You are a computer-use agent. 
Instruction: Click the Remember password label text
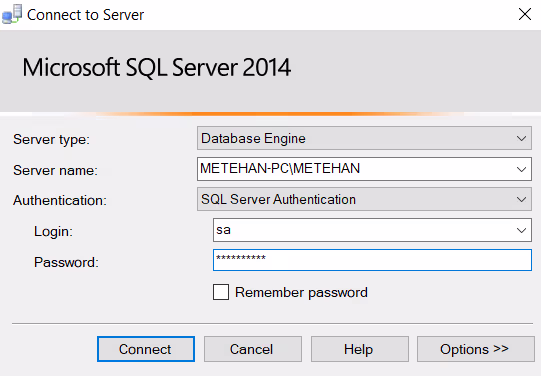[301, 293]
